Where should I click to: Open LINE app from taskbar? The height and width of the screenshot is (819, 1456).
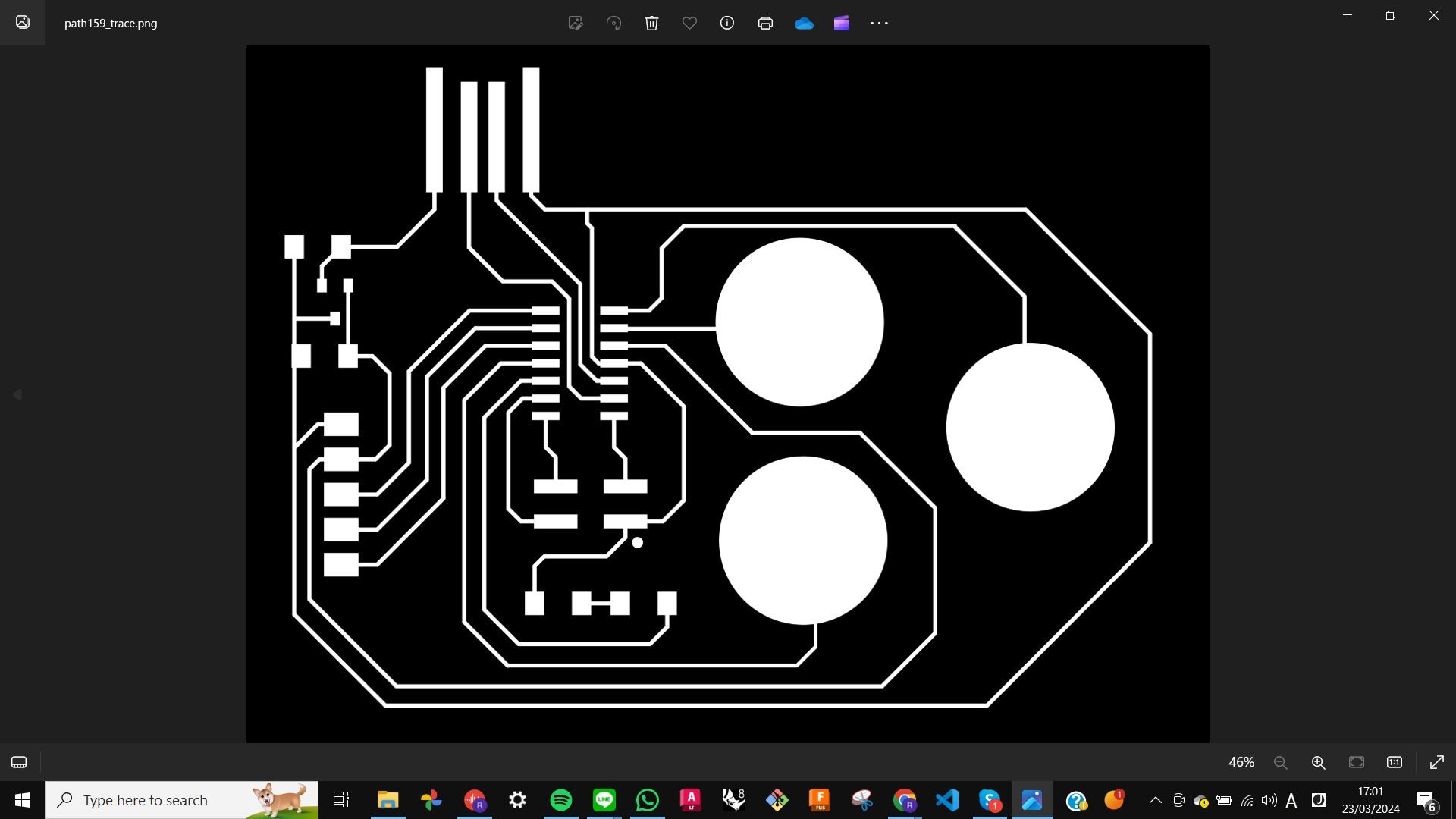point(604,800)
